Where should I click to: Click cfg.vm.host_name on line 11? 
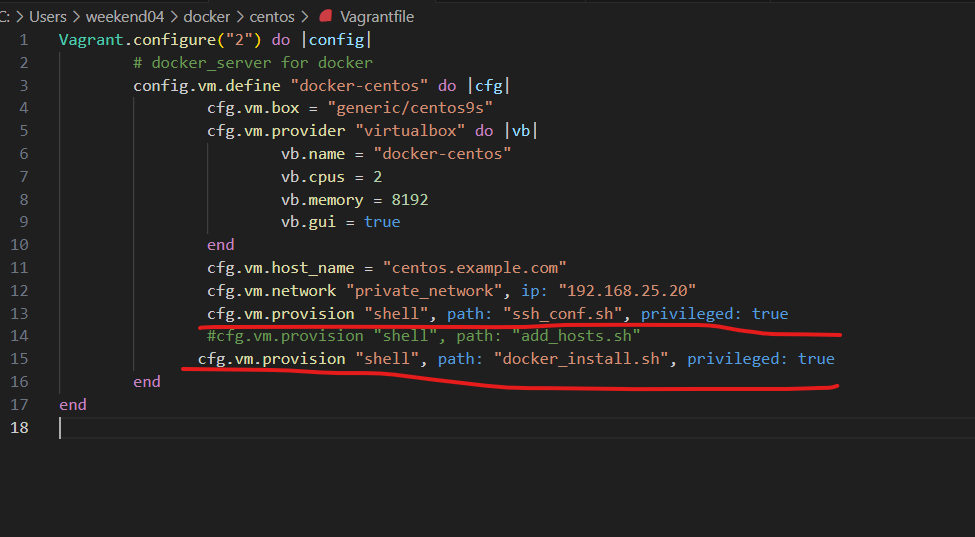(280, 268)
